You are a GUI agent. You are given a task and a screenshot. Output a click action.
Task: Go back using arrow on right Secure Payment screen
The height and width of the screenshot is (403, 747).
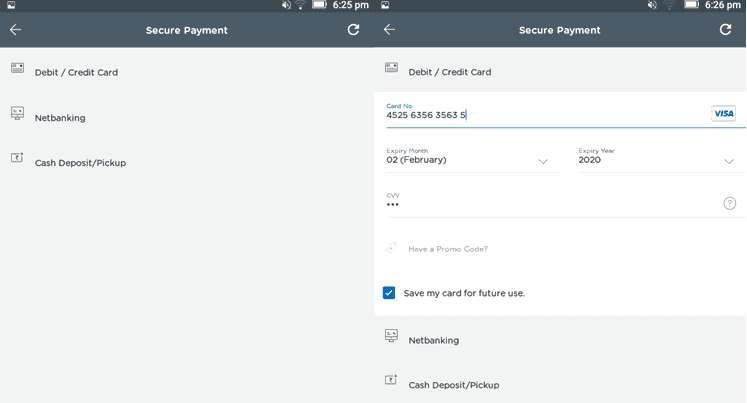tap(389, 30)
